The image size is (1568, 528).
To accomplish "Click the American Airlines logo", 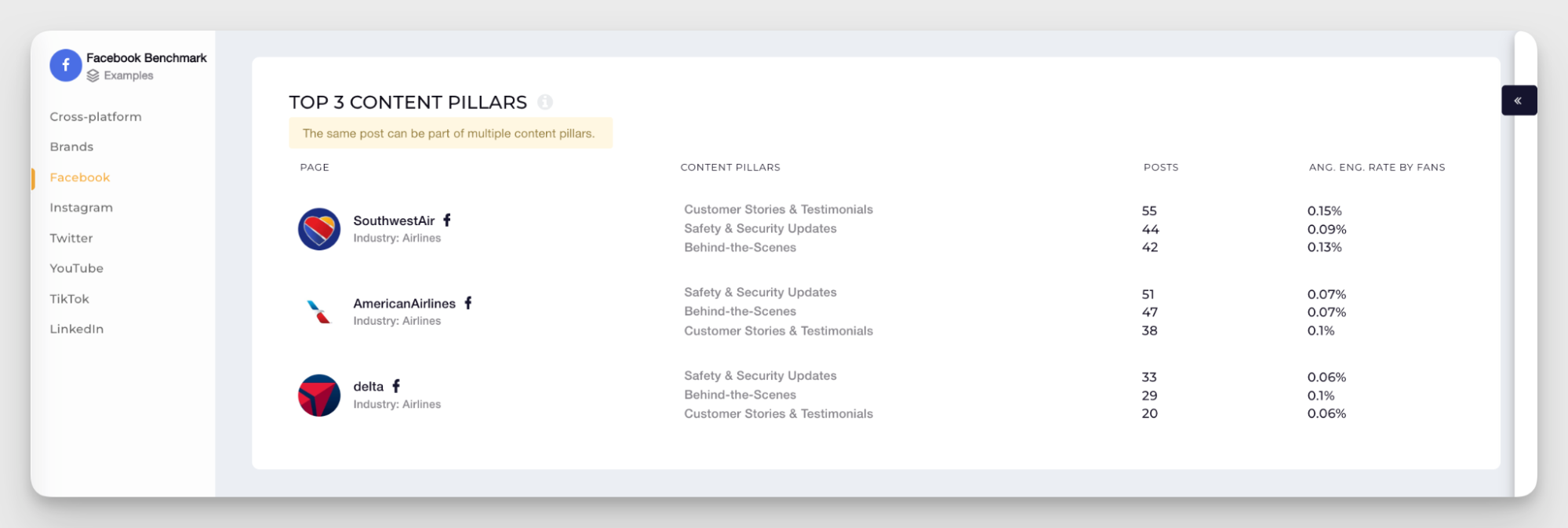I will [319, 312].
